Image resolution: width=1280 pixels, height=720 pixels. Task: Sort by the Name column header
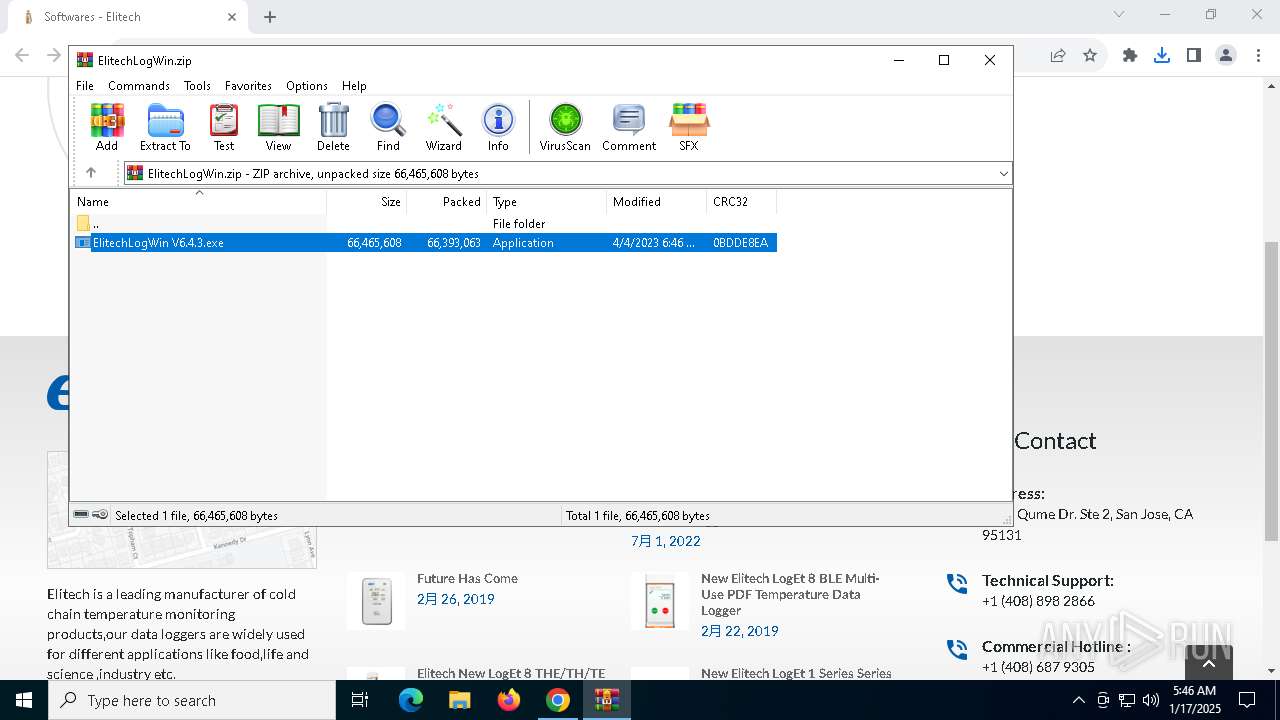click(199, 202)
